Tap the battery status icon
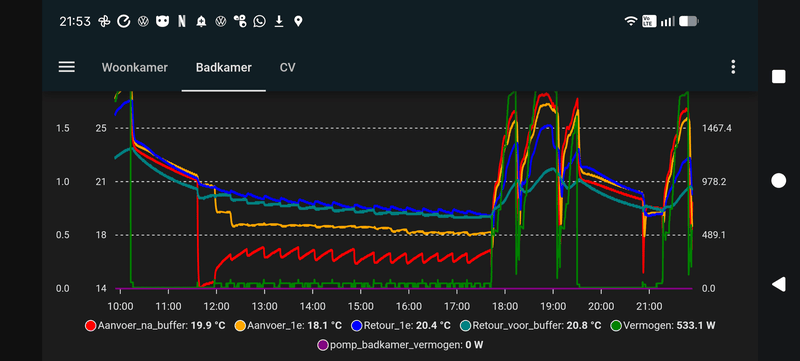This screenshot has width=800, height=361. tap(689, 21)
